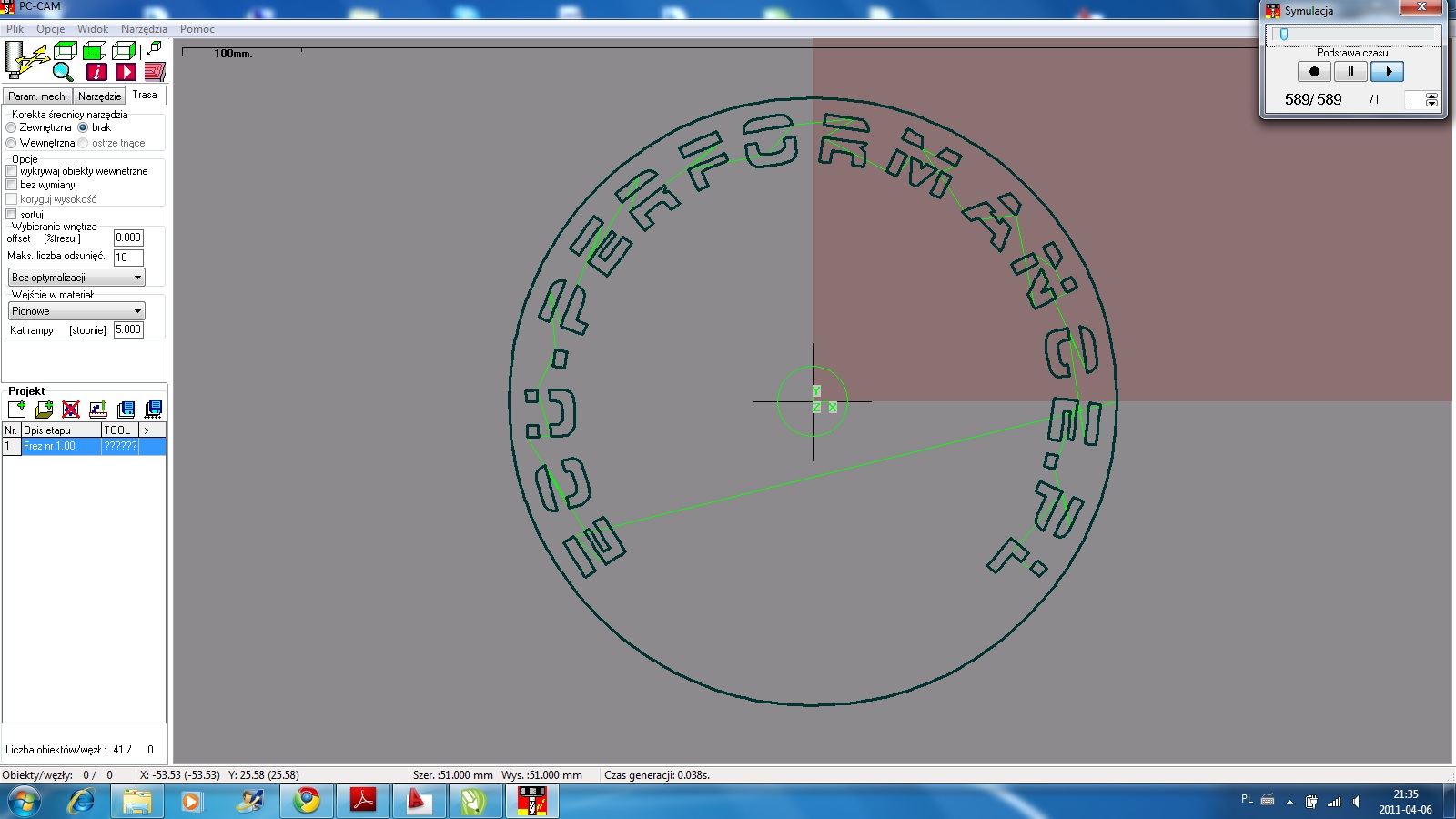Switch to Narzędzie tab
Image resolution: width=1456 pixels, height=819 pixels.
coord(99,96)
